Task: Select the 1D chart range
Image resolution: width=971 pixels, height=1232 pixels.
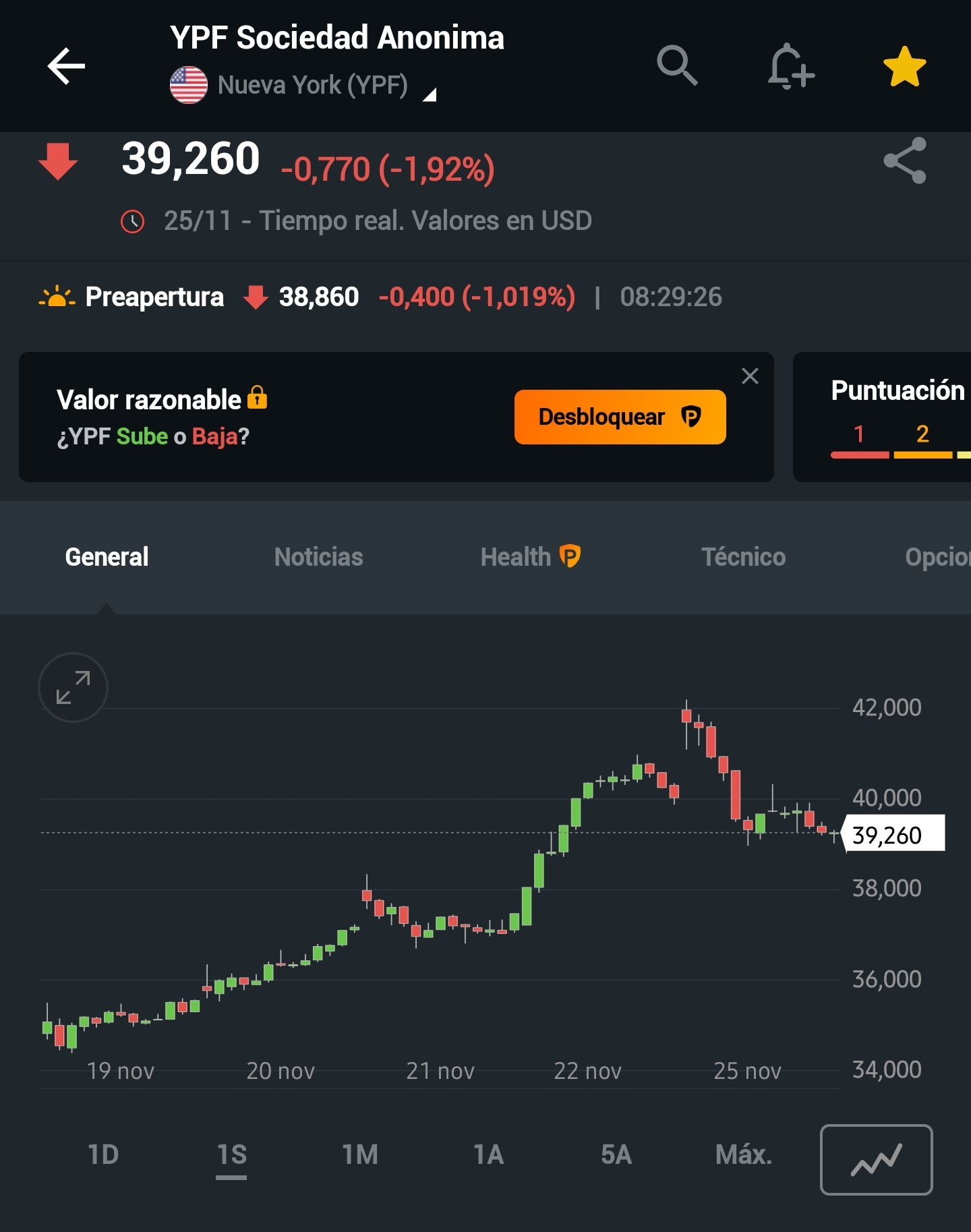Action: click(103, 1154)
